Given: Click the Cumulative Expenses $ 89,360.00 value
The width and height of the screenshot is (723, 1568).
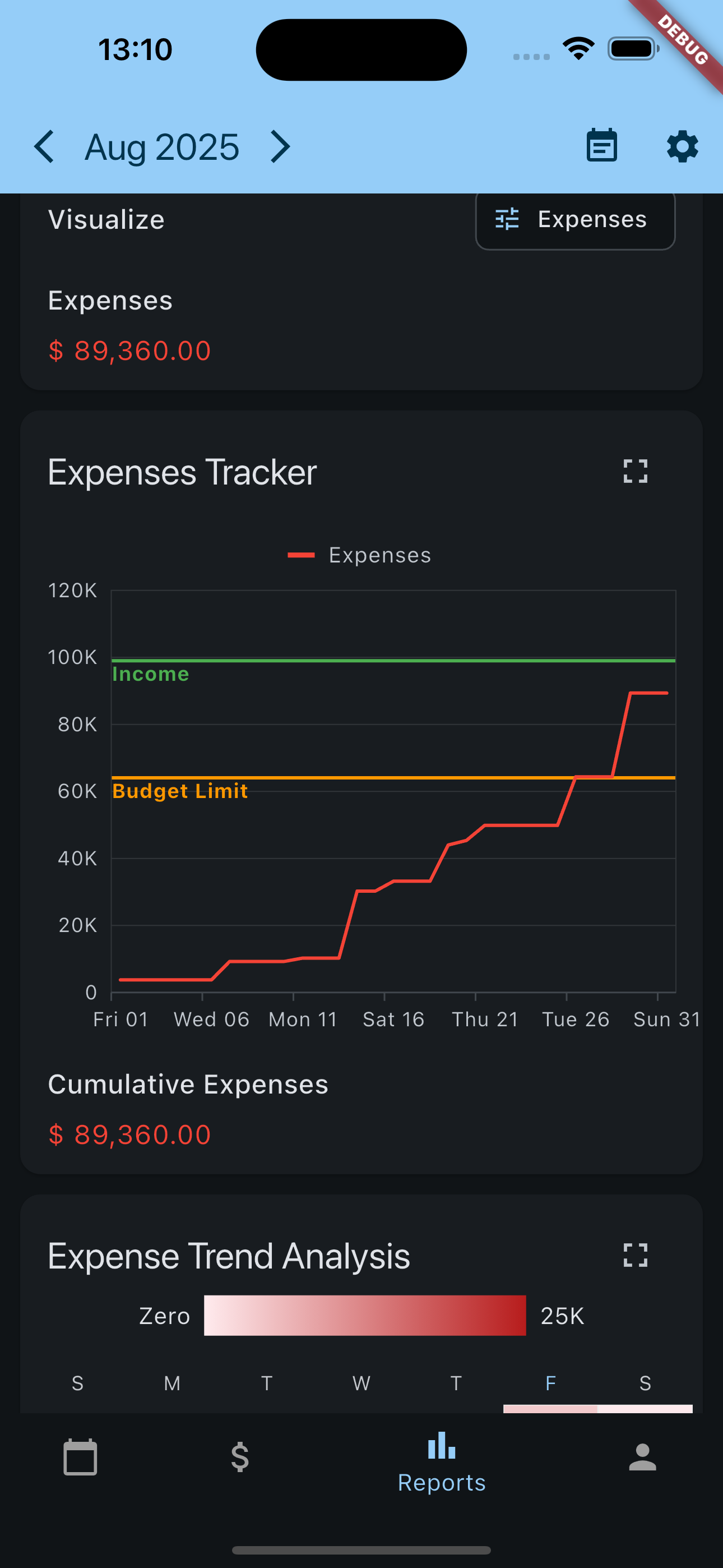Looking at the screenshot, I should coord(129,1135).
